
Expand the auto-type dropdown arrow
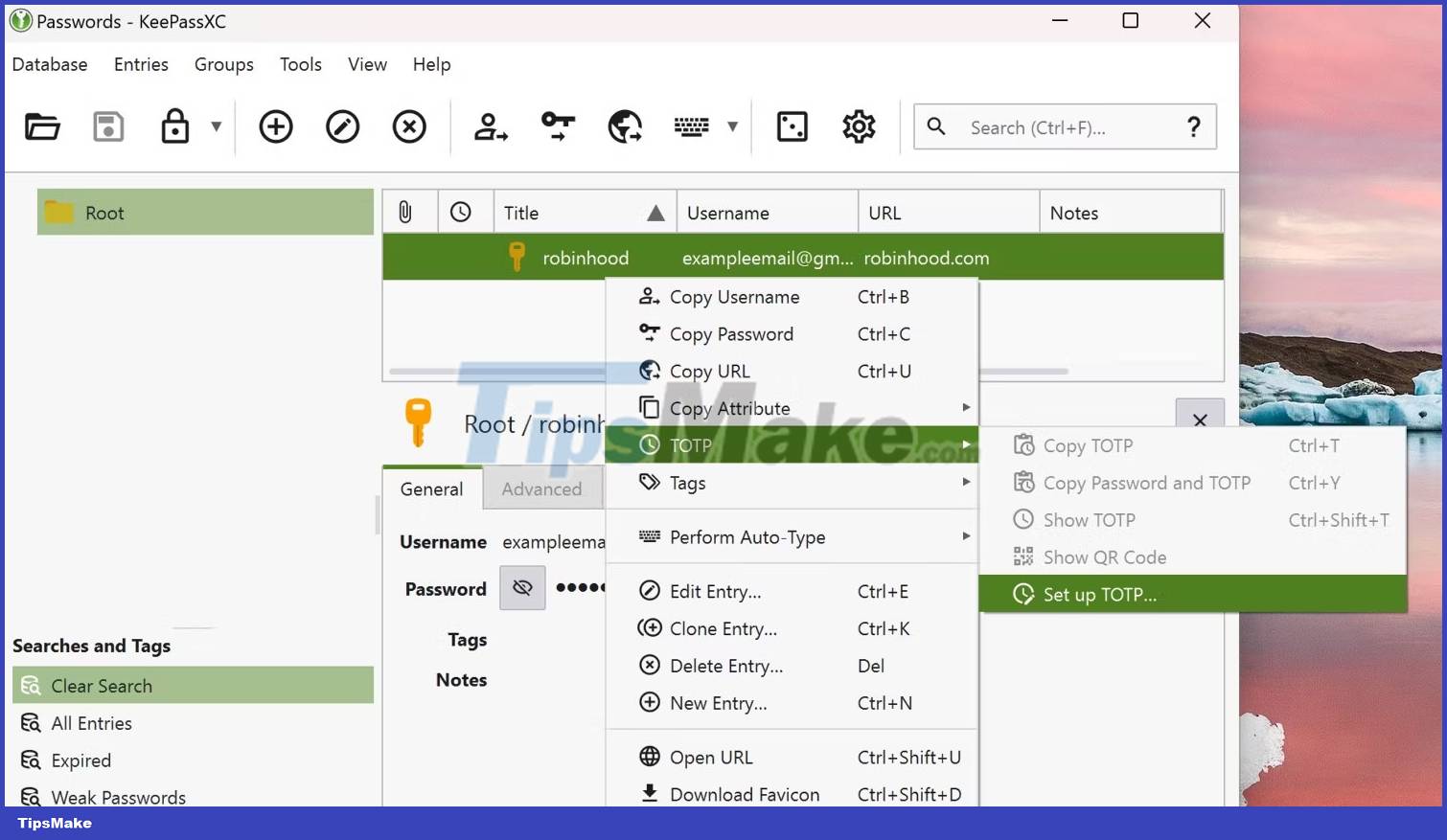(x=732, y=126)
